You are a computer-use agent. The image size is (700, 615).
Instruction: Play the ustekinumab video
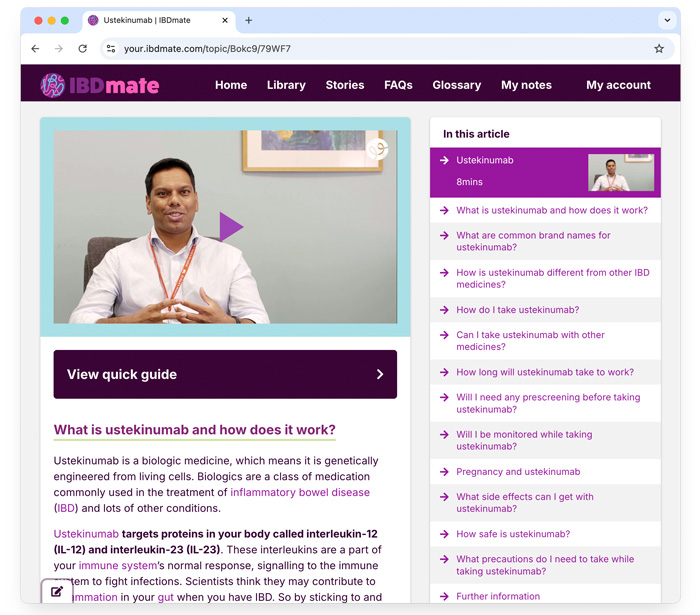point(231,227)
